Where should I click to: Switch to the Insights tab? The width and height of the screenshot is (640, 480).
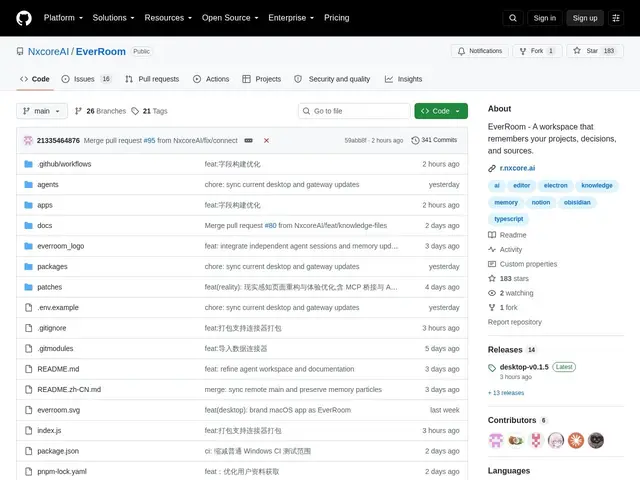pyautogui.click(x=403, y=79)
